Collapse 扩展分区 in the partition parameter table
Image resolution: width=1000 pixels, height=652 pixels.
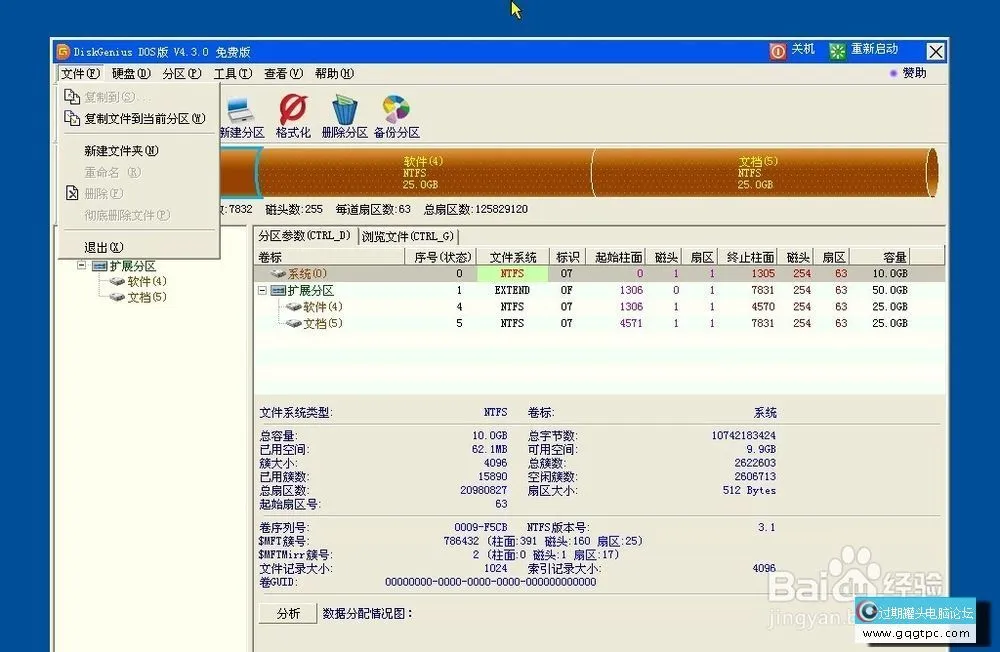pyautogui.click(x=260, y=290)
